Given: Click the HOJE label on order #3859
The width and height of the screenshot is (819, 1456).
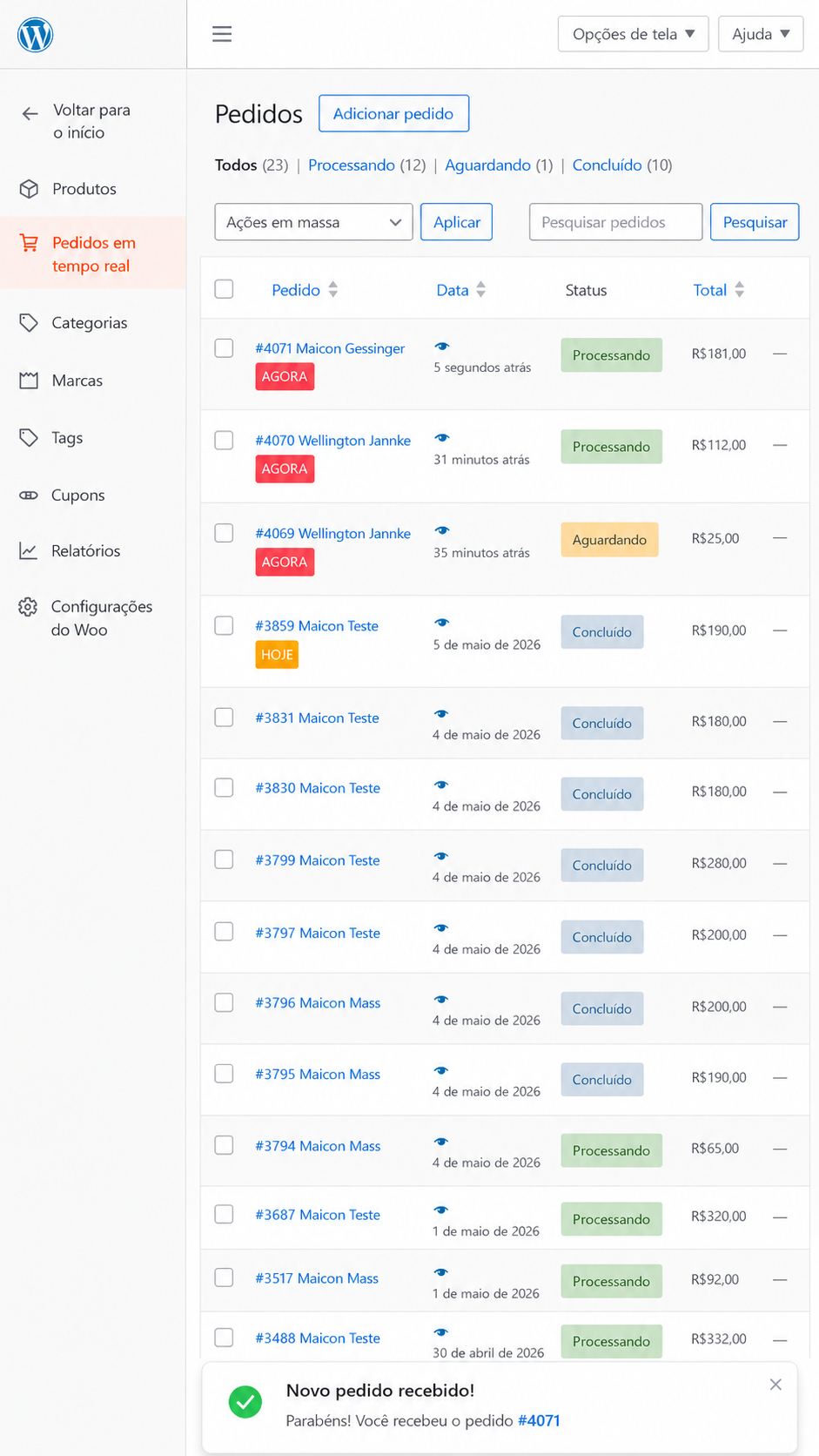Looking at the screenshot, I should [x=277, y=654].
